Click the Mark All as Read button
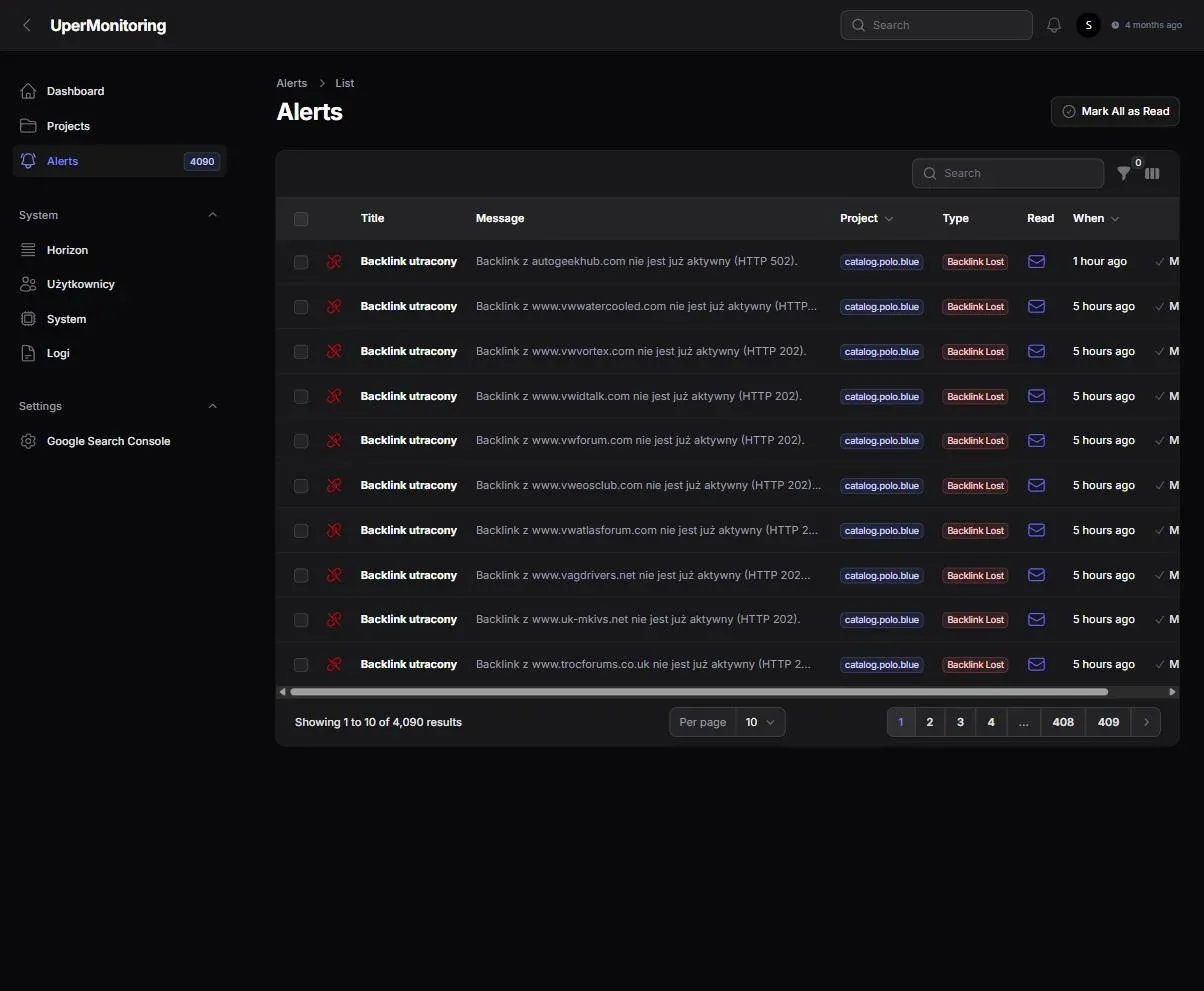The height and width of the screenshot is (991, 1204). click(1115, 111)
